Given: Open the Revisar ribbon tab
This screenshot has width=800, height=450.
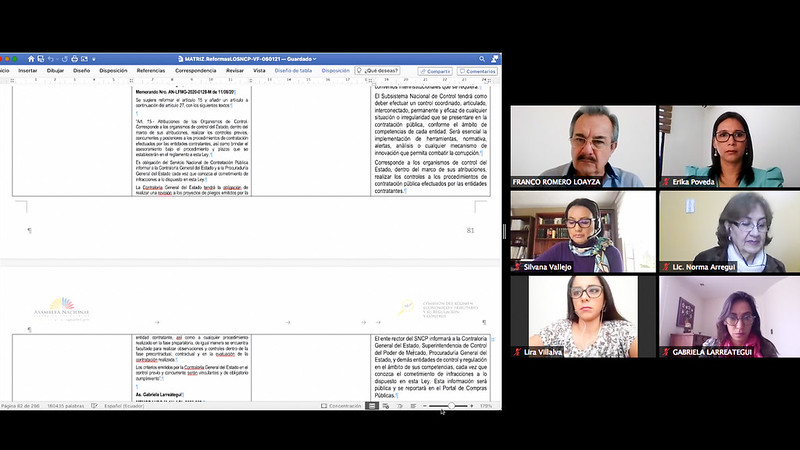Looking at the screenshot, I should [235, 71].
